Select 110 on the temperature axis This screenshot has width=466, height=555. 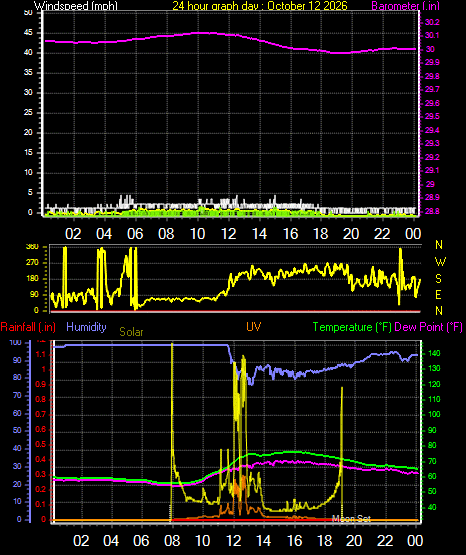(434, 400)
